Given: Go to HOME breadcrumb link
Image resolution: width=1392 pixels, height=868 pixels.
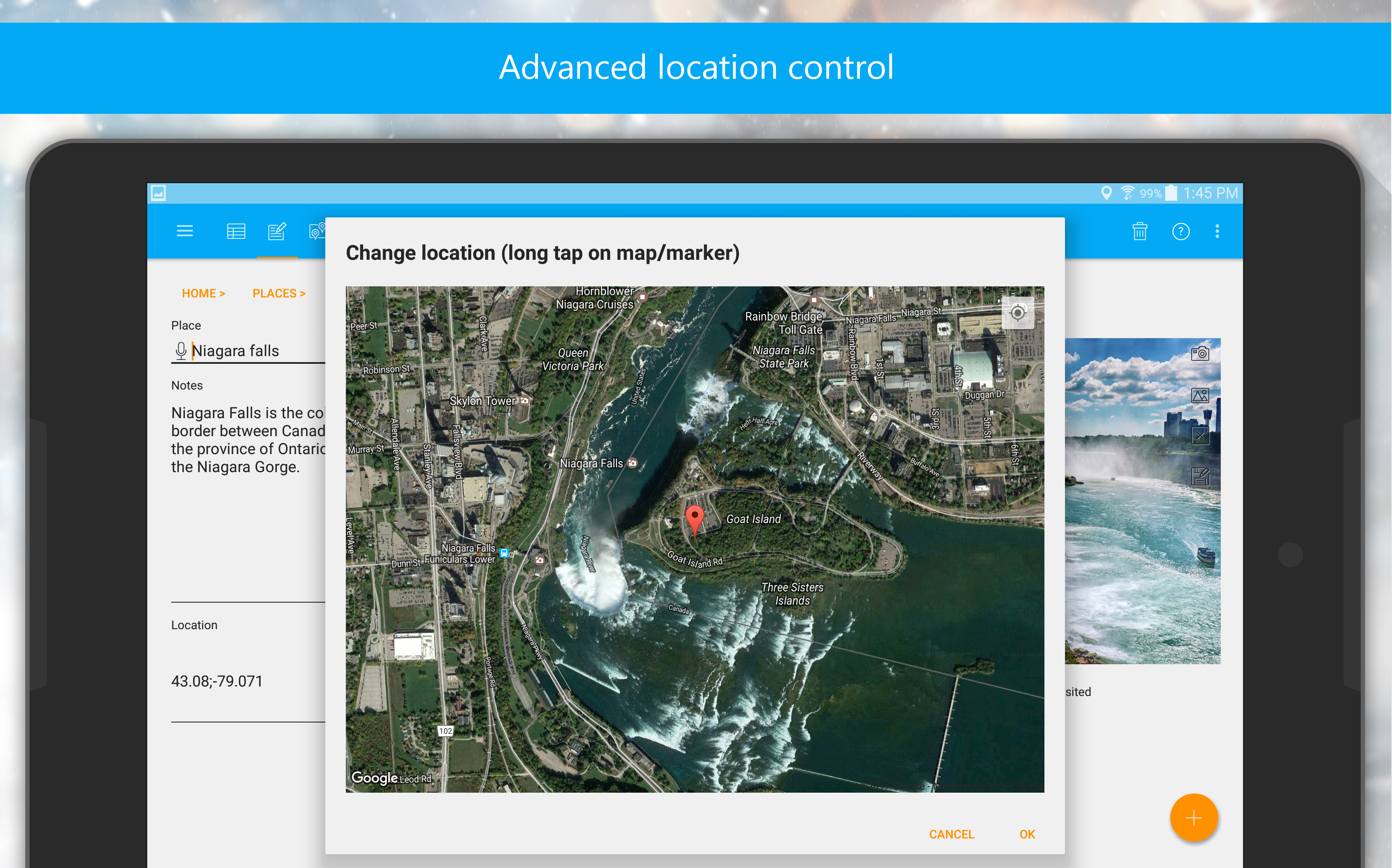Looking at the screenshot, I should click(203, 293).
